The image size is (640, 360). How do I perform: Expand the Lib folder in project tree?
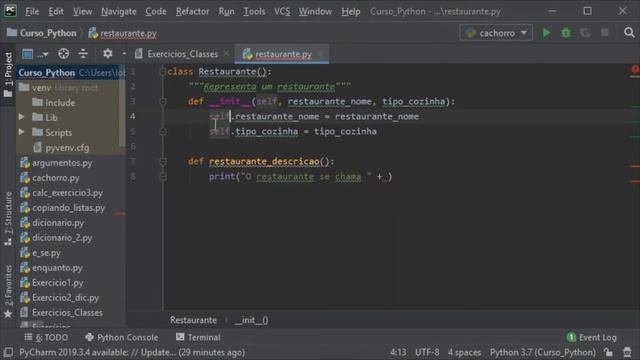[x=21, y=118]
